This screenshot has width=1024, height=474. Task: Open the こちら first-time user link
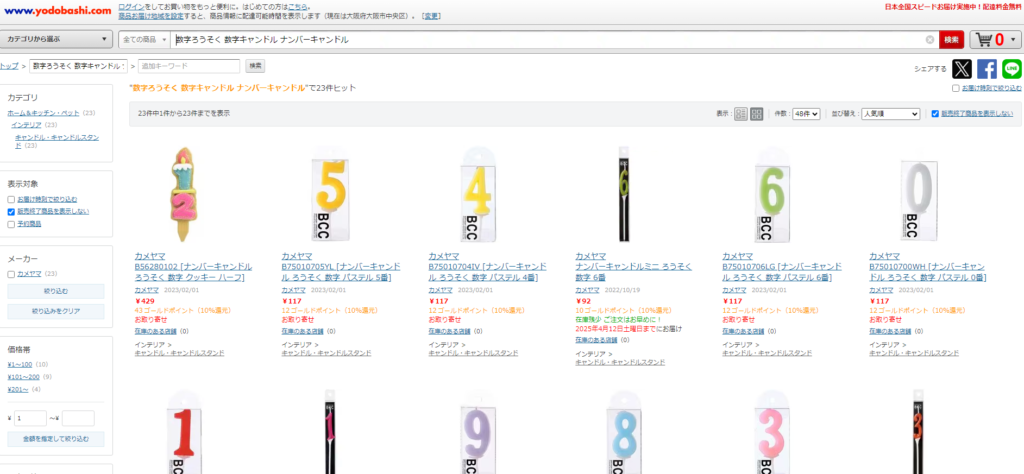(x=298, y=6)
